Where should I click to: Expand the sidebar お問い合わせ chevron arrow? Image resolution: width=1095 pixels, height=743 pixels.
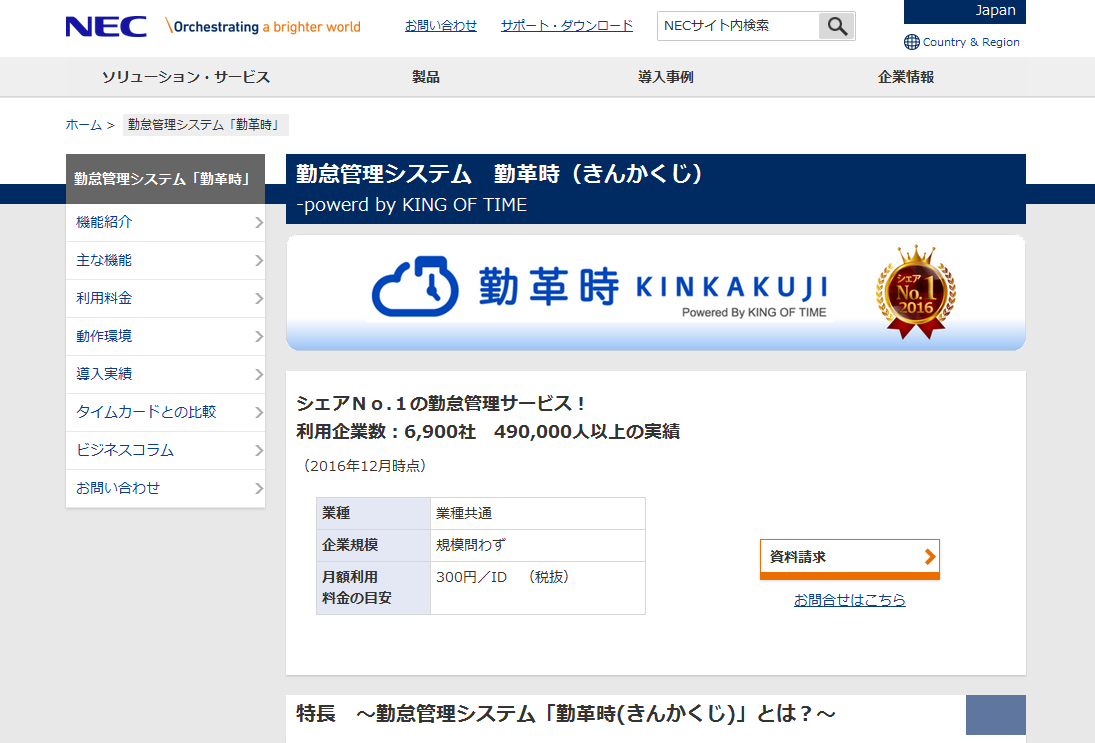[x=258, y=488]
